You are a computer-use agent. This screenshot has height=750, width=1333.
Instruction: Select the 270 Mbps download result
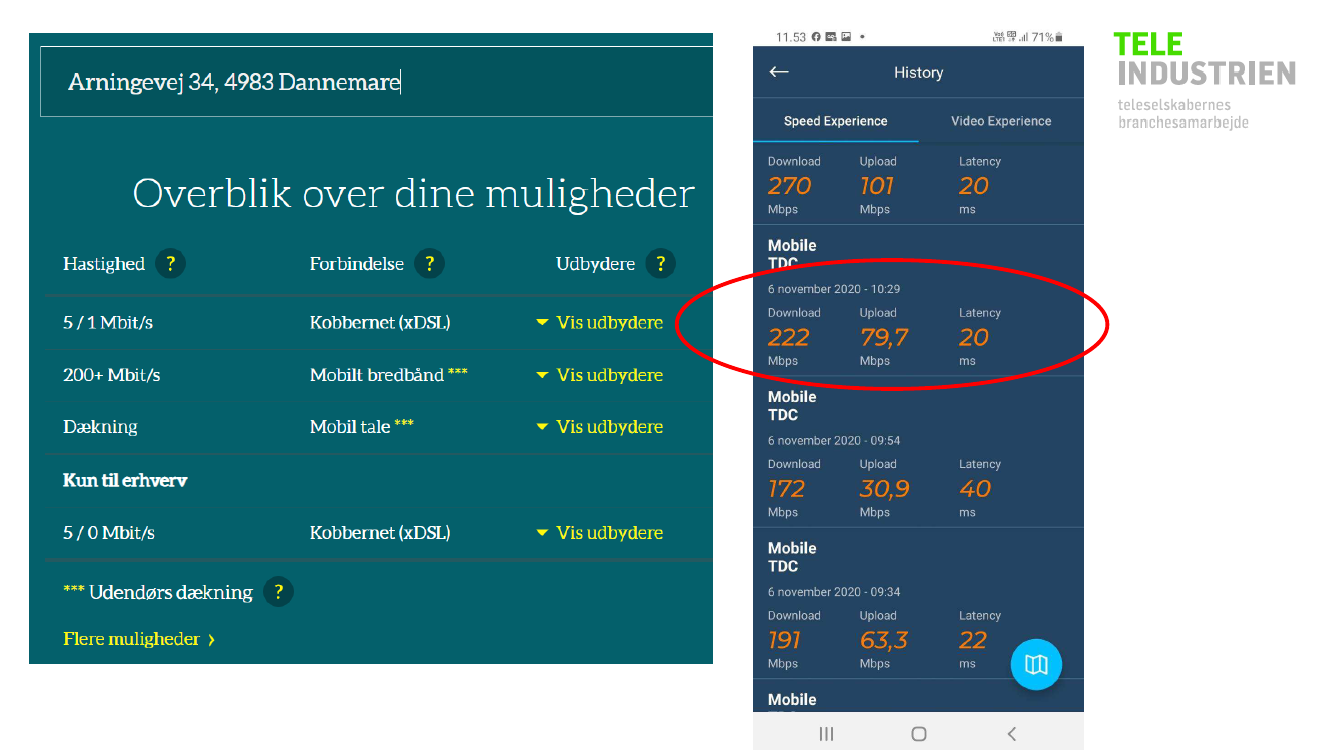[x=790, y=186]
